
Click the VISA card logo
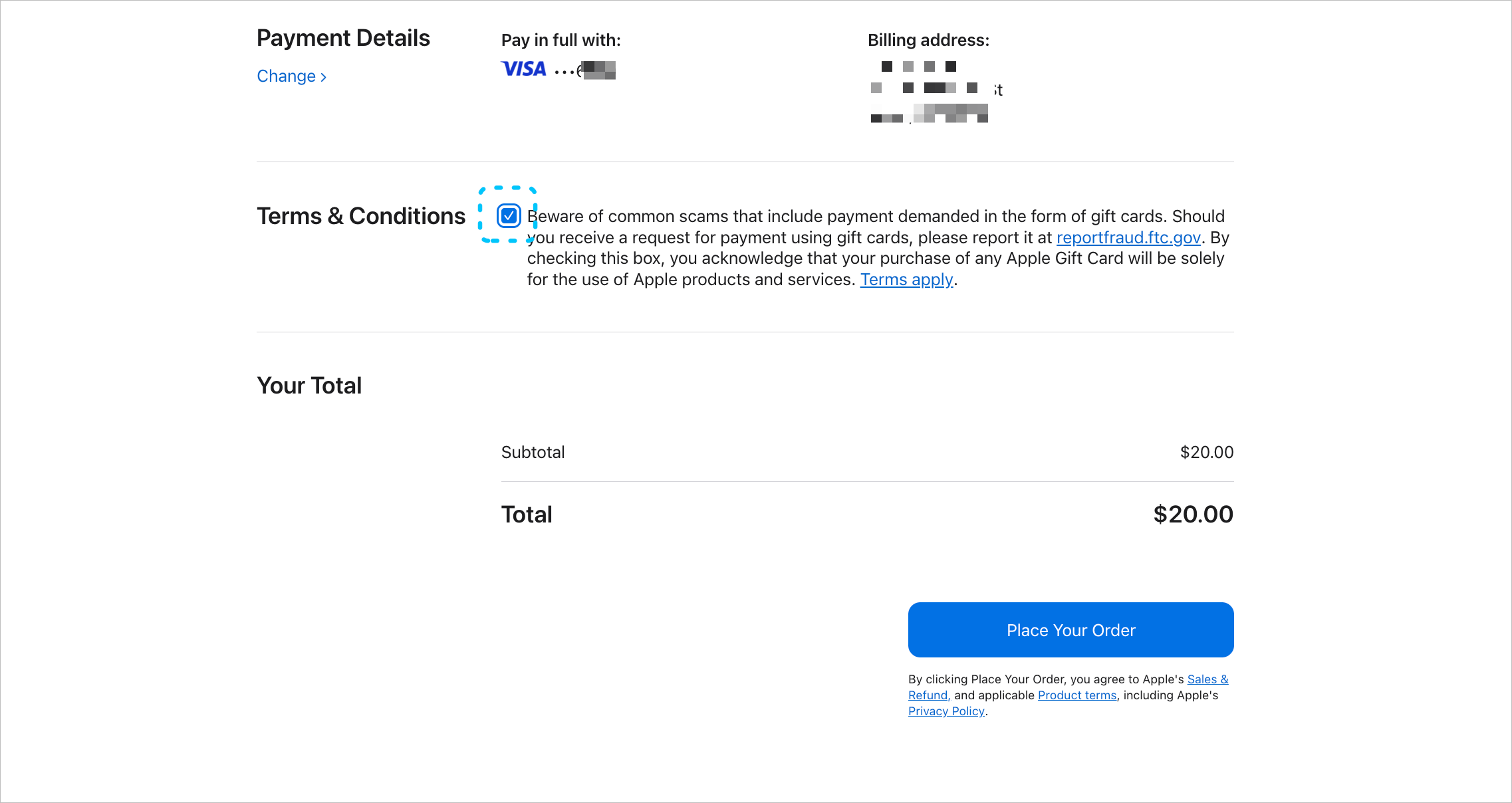coord(523,69)
